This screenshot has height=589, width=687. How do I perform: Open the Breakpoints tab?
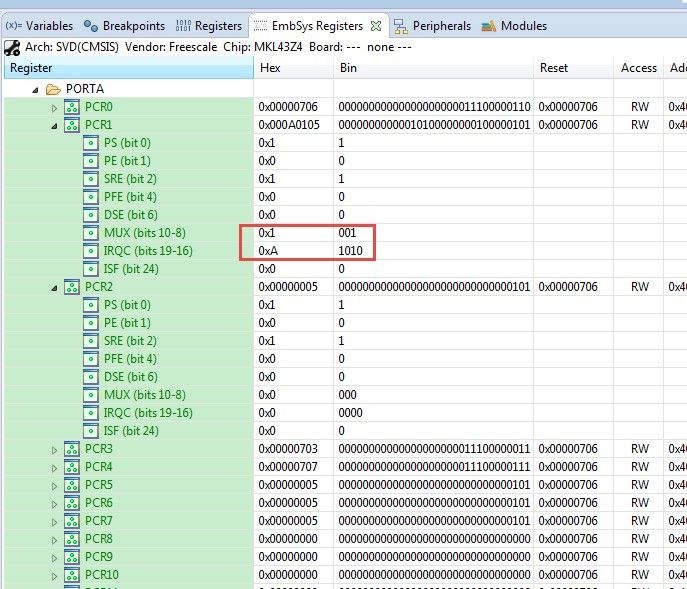point(124,26)
